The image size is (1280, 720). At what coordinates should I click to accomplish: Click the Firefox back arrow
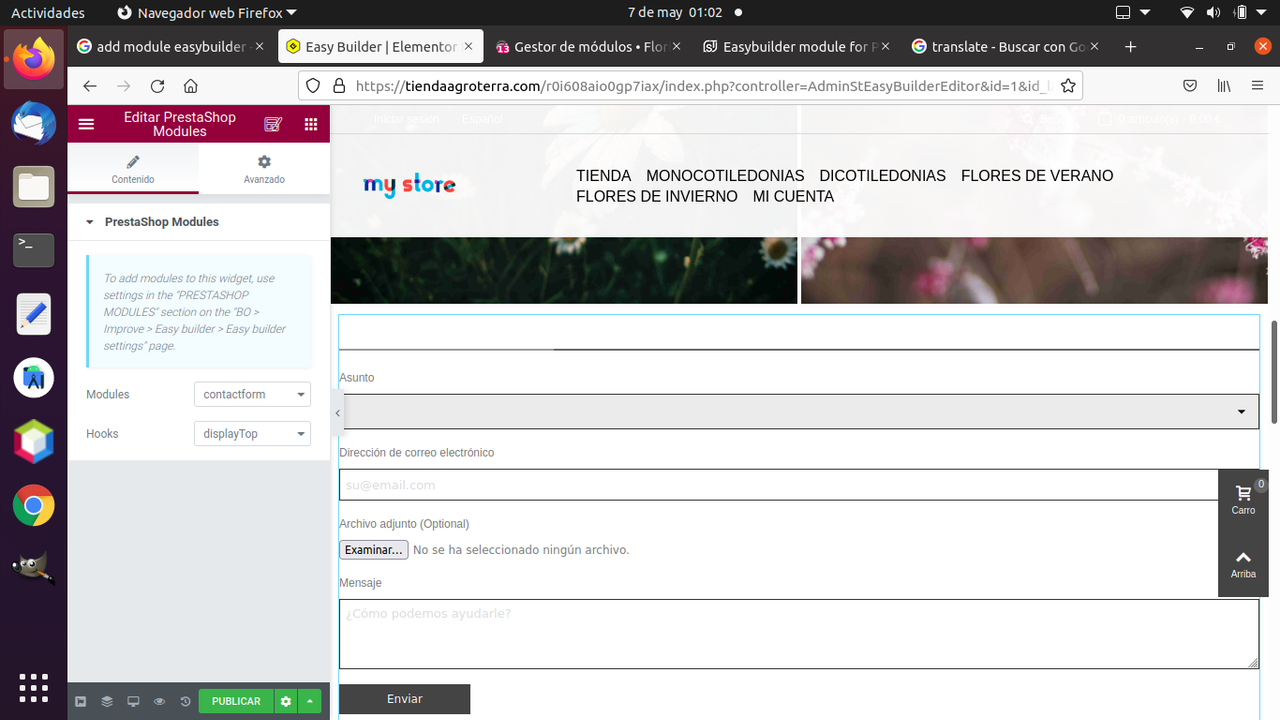(90, 86)
